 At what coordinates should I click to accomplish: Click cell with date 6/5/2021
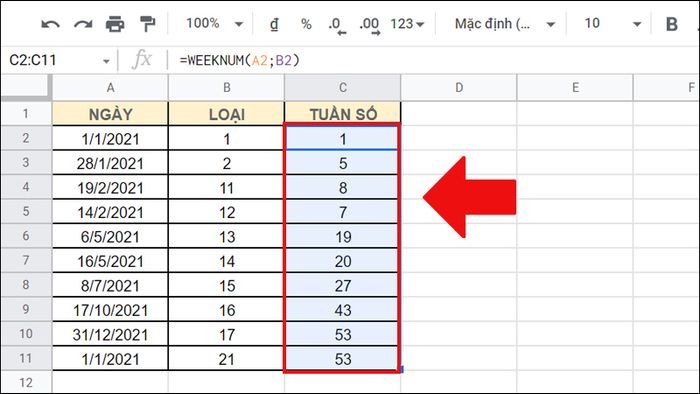pyautogui.click(x=110, y=236)
